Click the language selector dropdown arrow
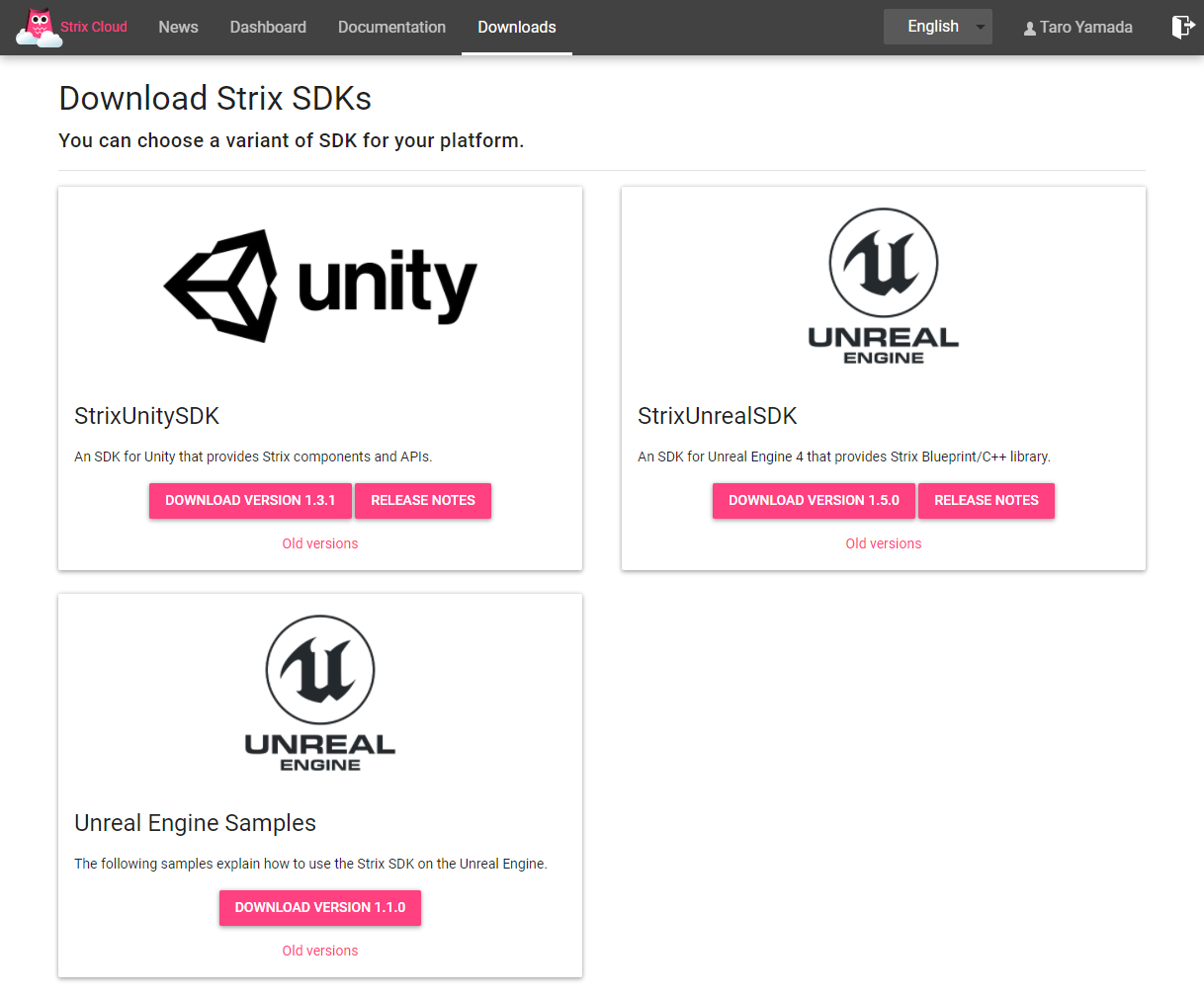Viewport: 1204px width, 997px height. pyautogui.click(x=979, y=27)
